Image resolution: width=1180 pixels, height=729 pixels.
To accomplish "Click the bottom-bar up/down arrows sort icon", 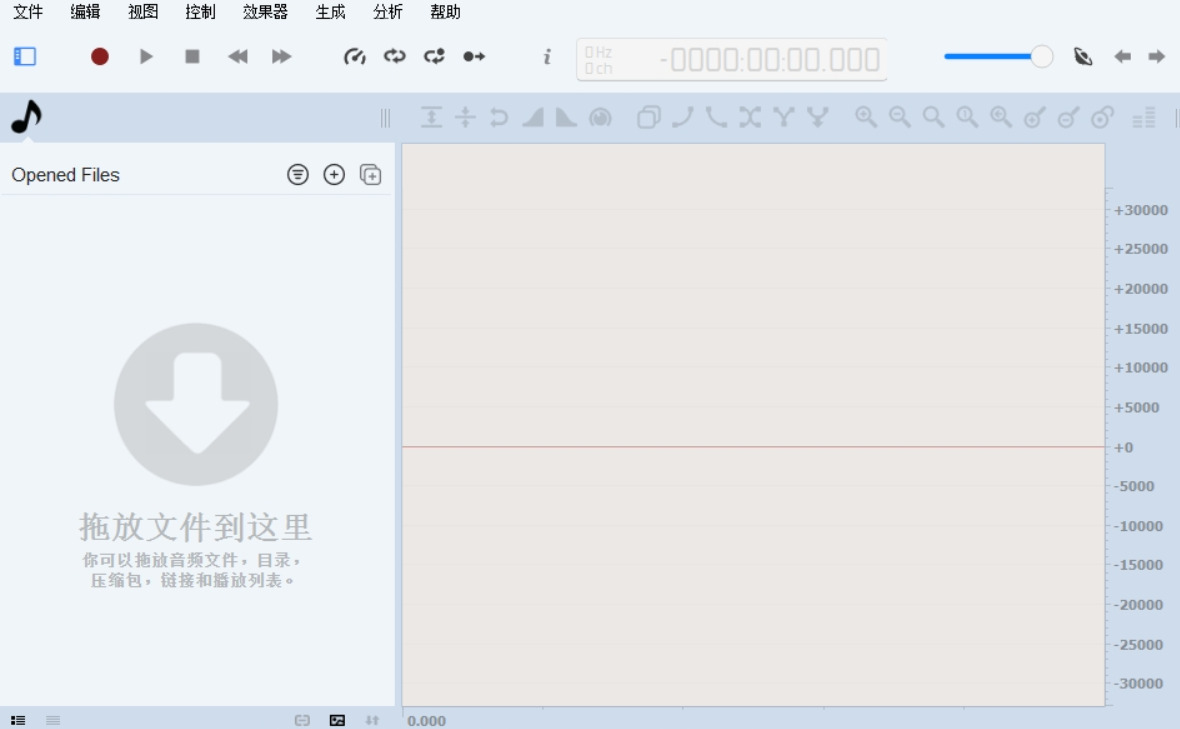I will pyautogui.click(x=372, y=720).
